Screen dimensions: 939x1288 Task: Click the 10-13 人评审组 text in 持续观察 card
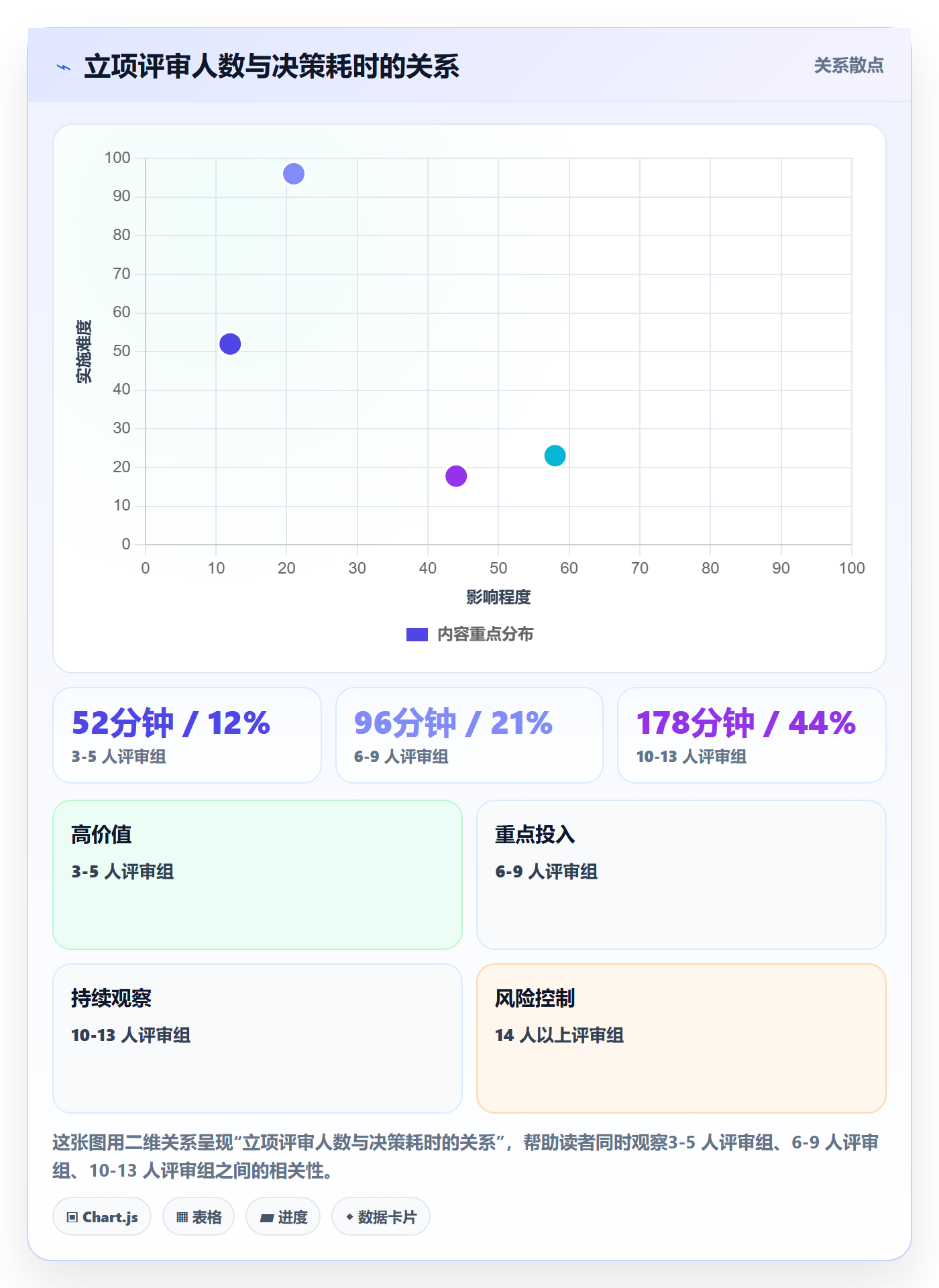point(131,1035)
